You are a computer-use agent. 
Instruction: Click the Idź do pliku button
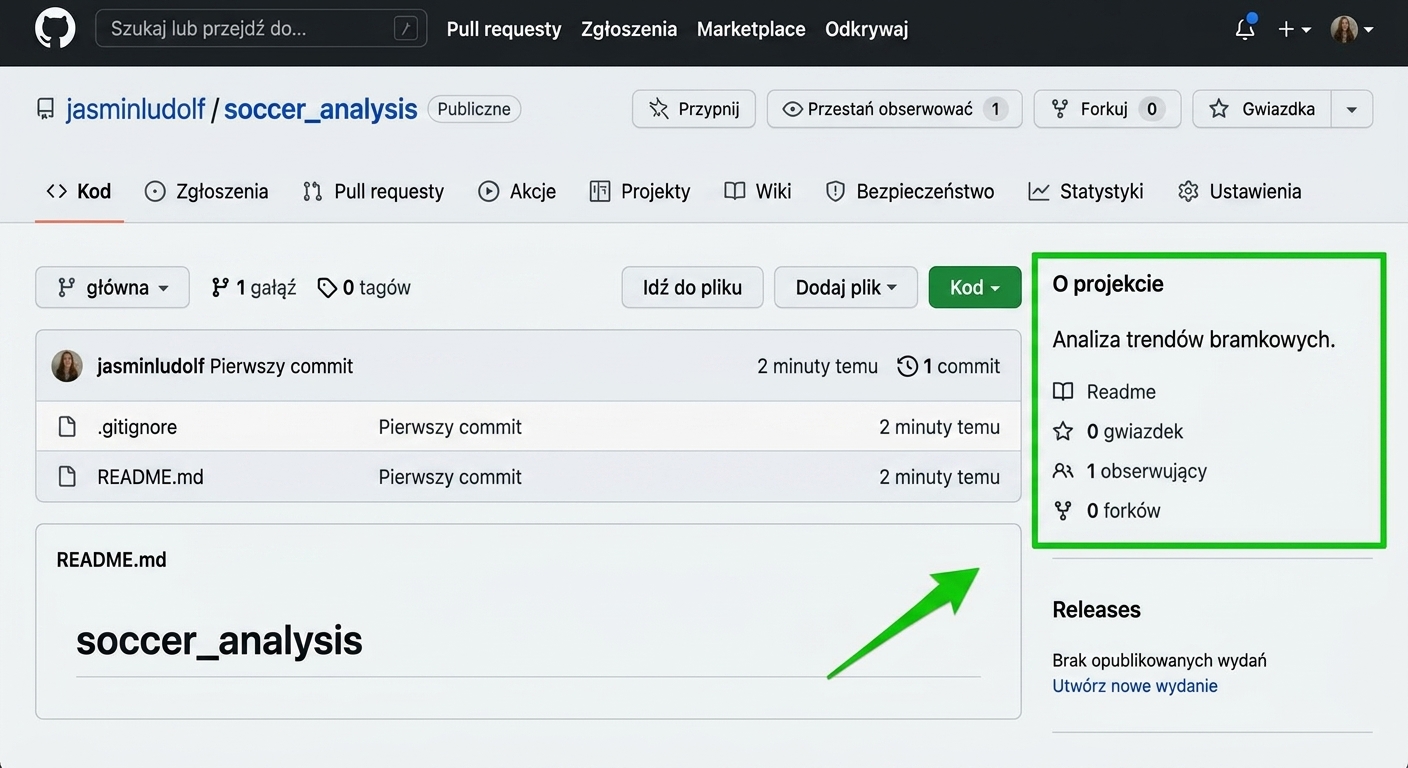pyautogui.click(x=692, y=287)
